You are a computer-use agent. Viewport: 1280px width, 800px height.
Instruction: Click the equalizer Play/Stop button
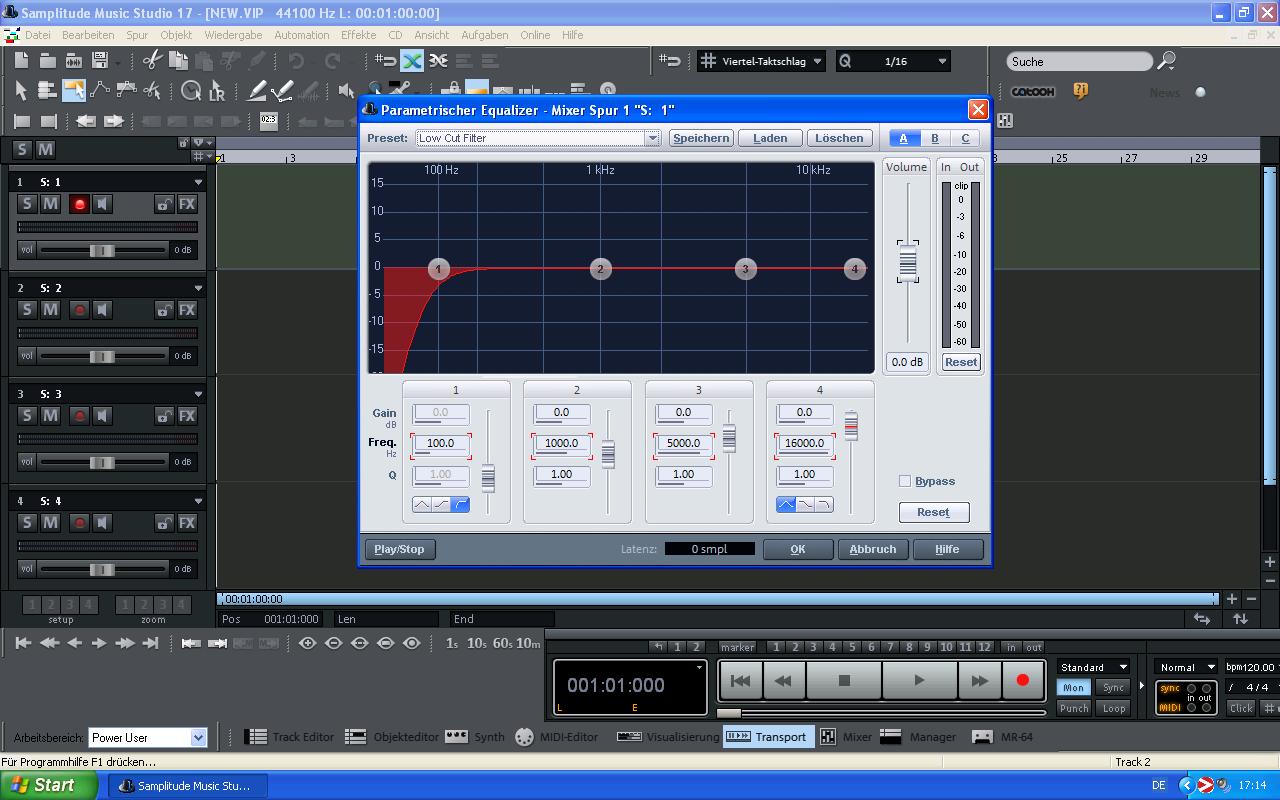[399, 549]
